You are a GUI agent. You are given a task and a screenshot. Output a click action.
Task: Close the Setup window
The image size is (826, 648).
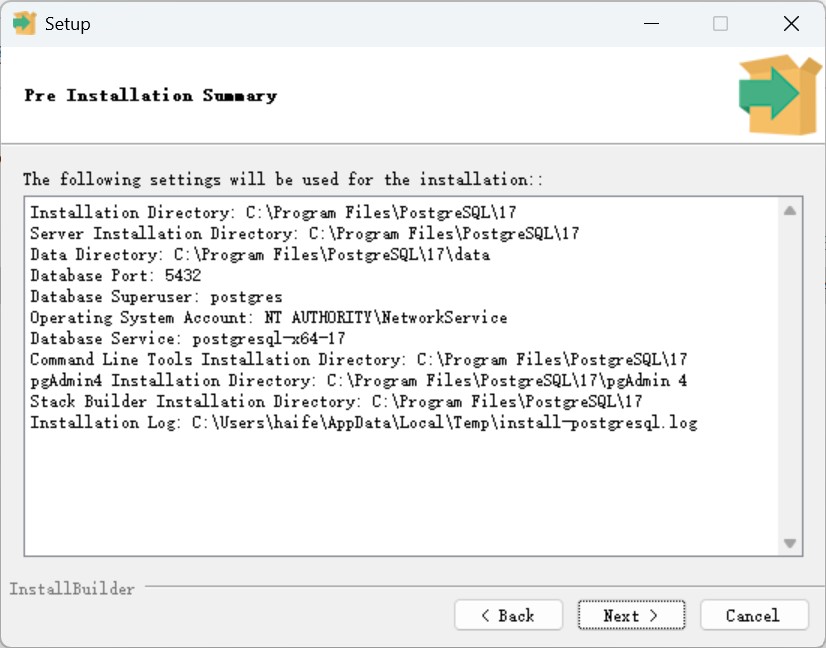pos(790,24)
